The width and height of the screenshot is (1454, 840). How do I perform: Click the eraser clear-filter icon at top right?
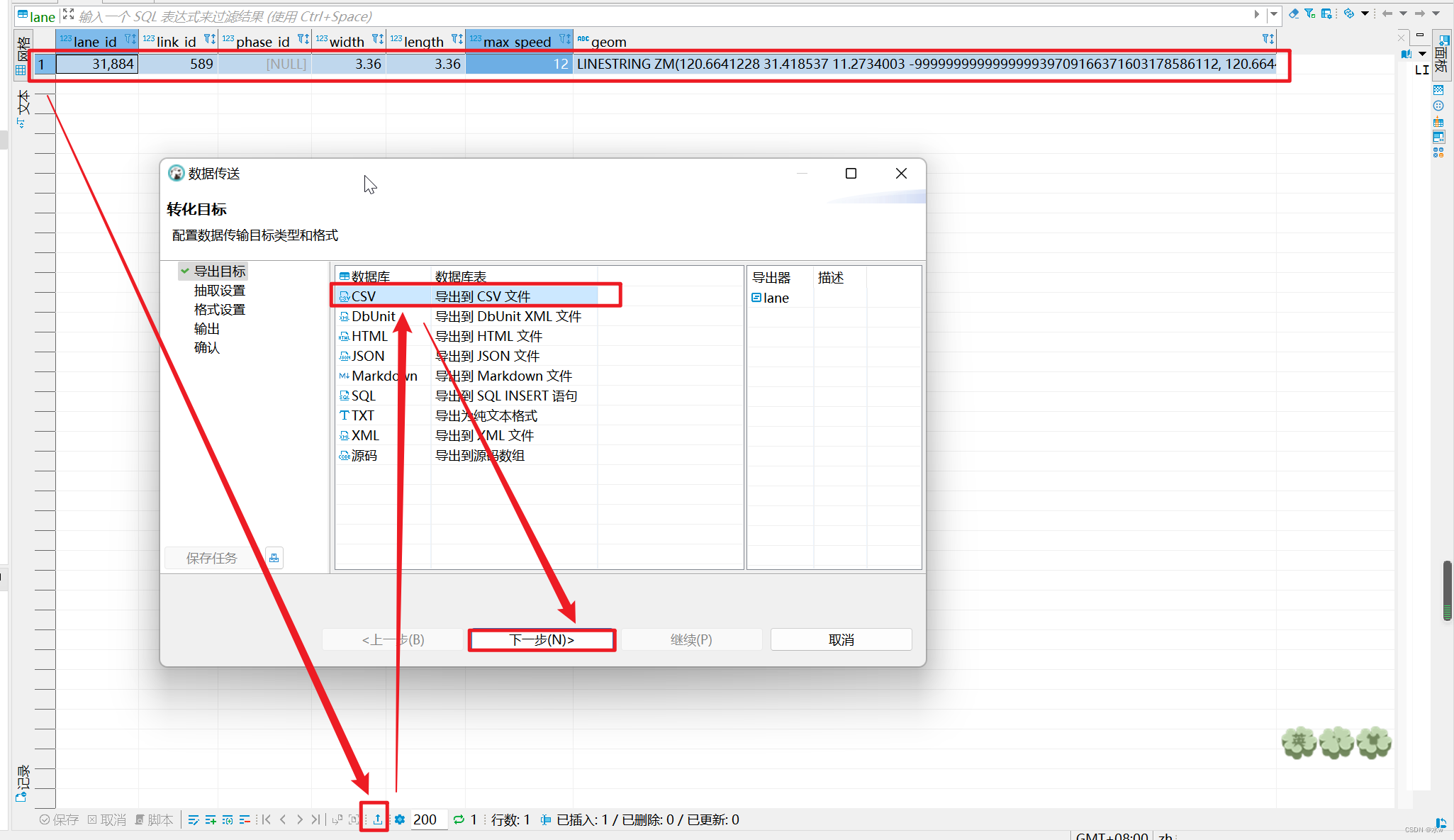pyautogui.click(x=1293, y=13)
